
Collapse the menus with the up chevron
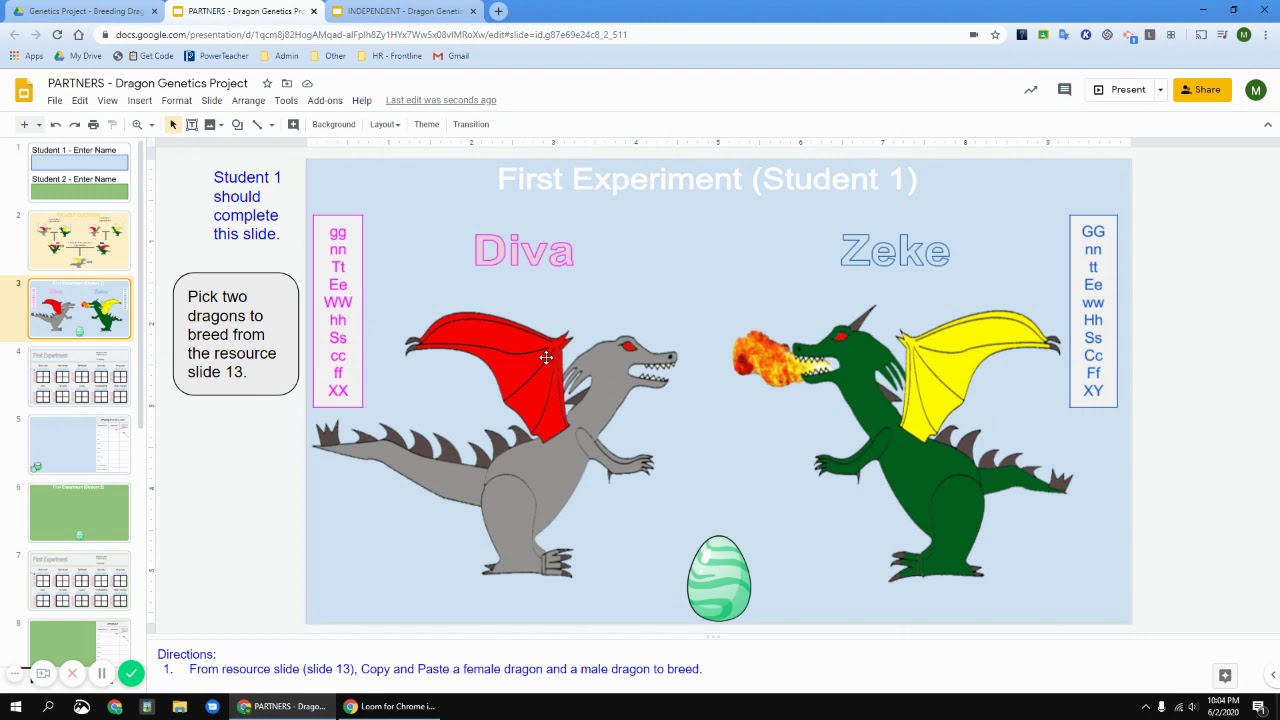[x=1268, y=124]
